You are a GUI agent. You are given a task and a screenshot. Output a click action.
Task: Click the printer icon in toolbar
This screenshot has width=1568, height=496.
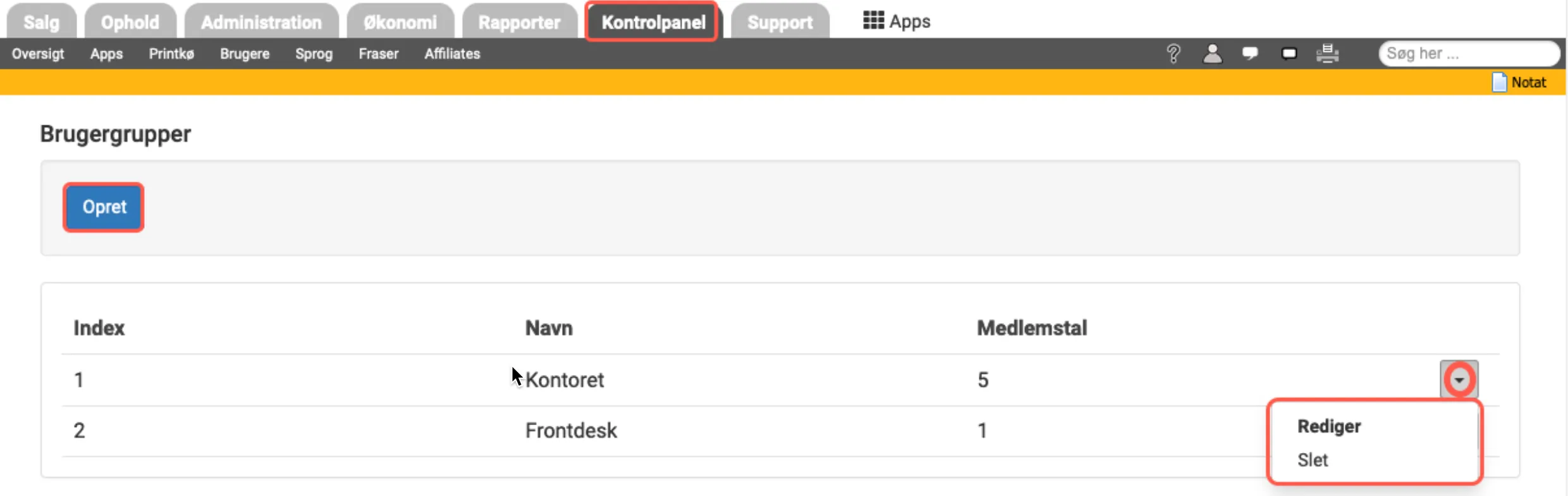coord(1328,54)
